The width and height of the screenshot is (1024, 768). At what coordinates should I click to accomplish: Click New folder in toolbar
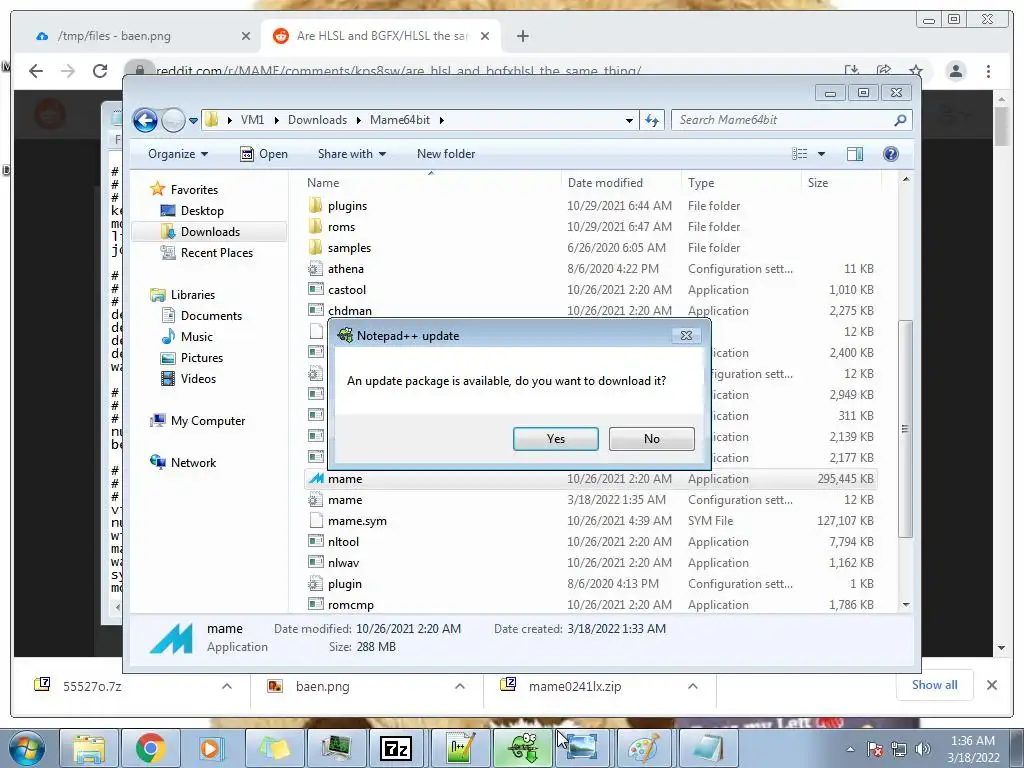click(446, 154)
